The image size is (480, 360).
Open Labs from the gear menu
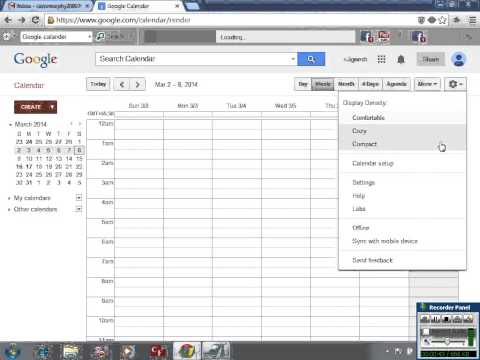tap(402, 209)
